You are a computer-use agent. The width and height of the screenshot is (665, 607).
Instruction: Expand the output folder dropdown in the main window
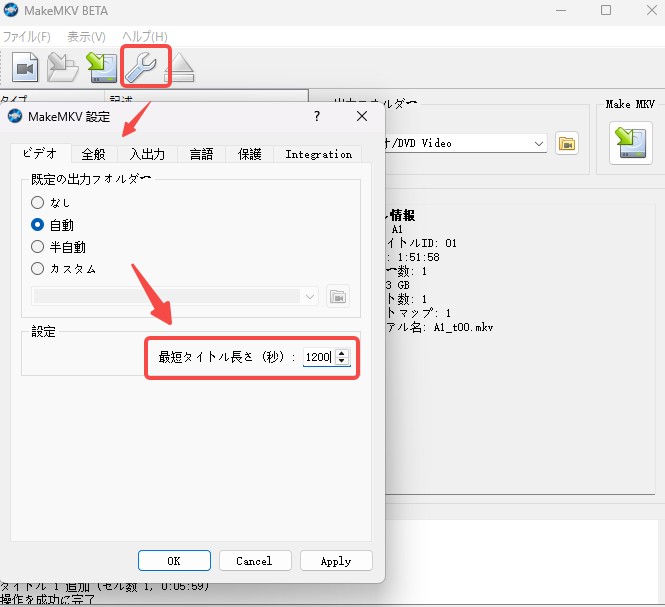(x=539, y=143)
